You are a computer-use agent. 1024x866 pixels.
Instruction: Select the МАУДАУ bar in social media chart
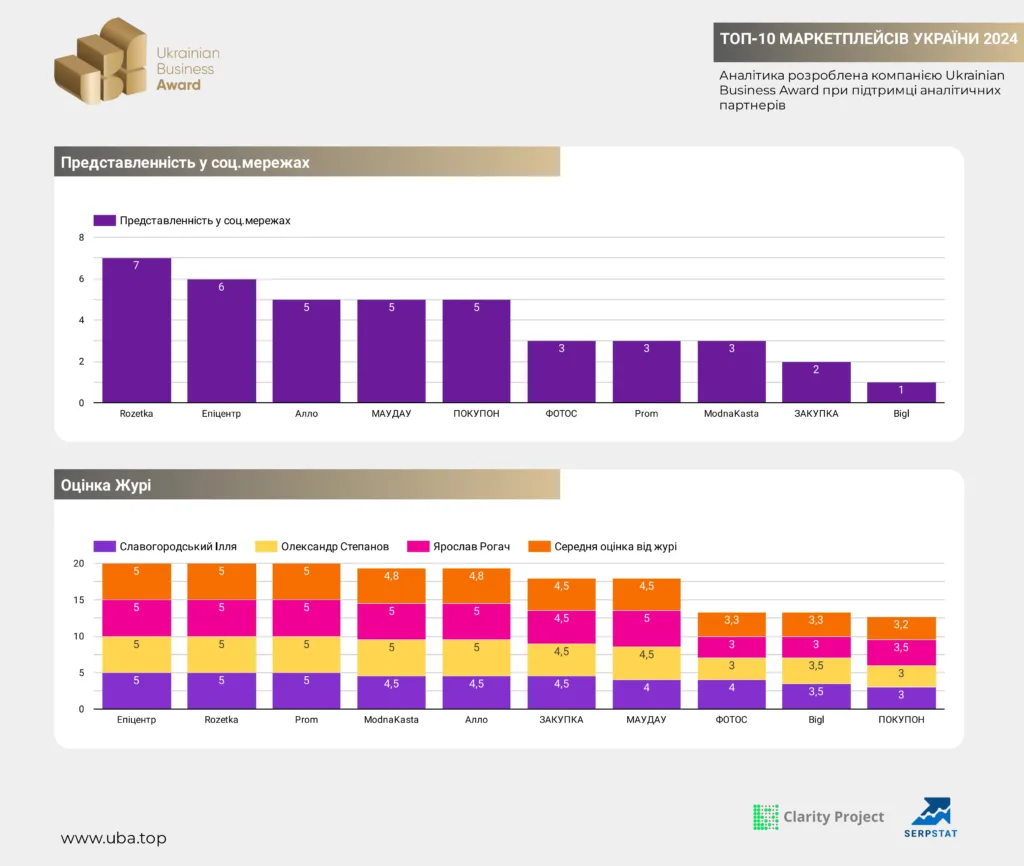coord(391,351)
